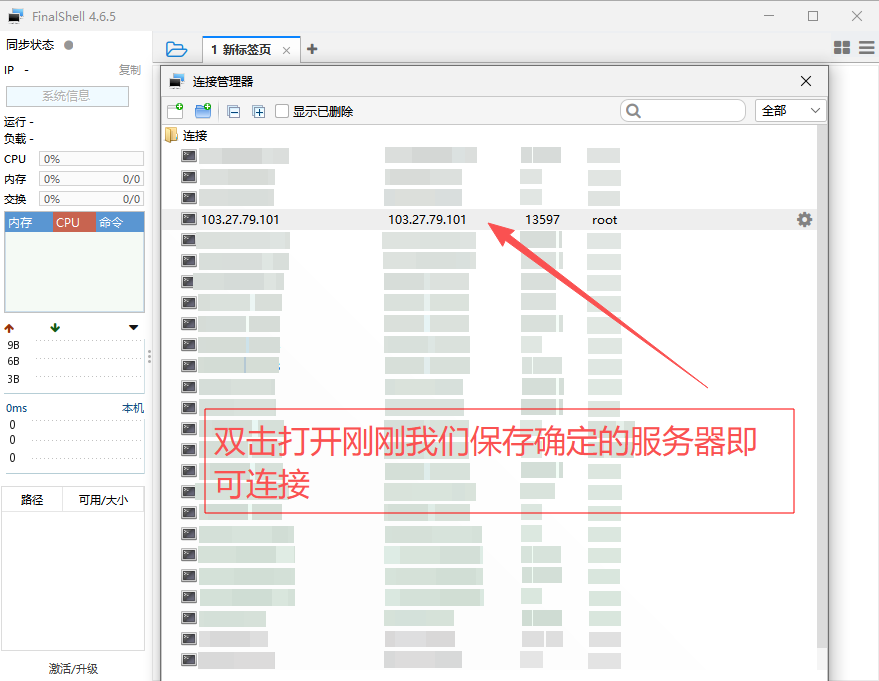Expand the network traffic black triangle dropdown
The width and height of the screenshot is (879, 681).
coord(134,328)
